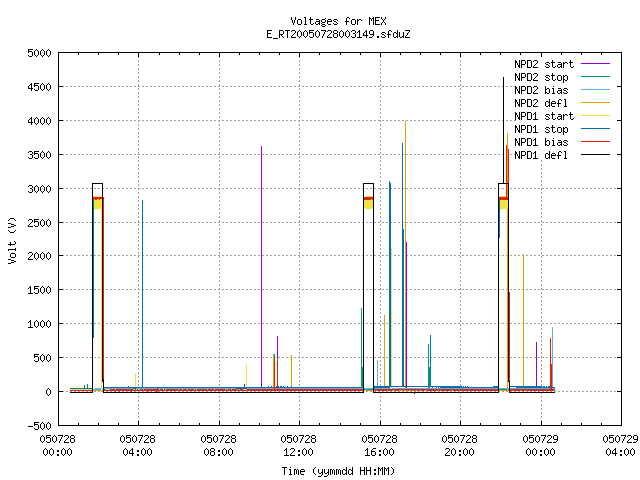
Task: Click the '050729 00:00' x-axis tick label
Action: pos(540,446)
